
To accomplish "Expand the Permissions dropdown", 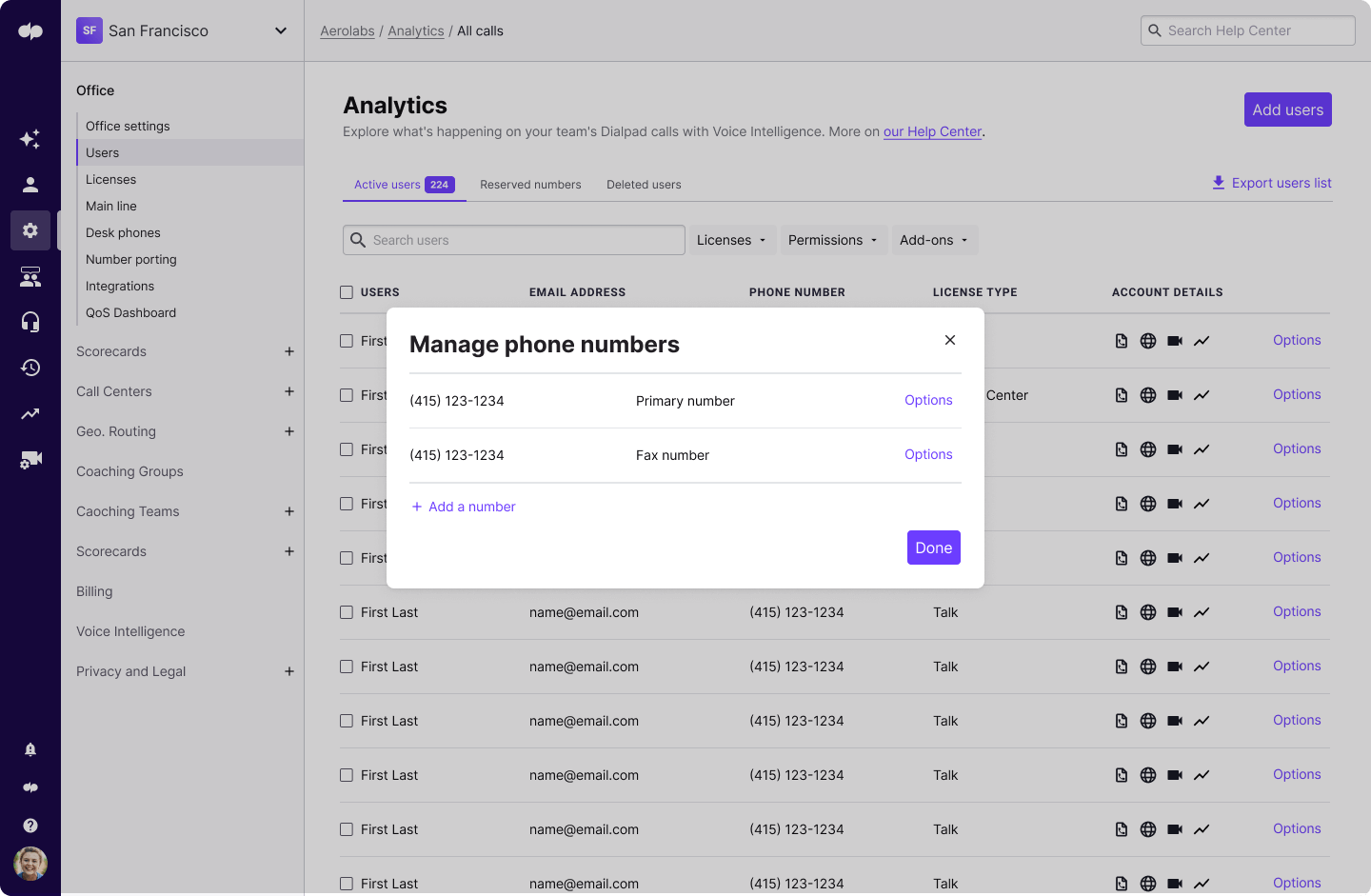I will [x=833, y=240].
